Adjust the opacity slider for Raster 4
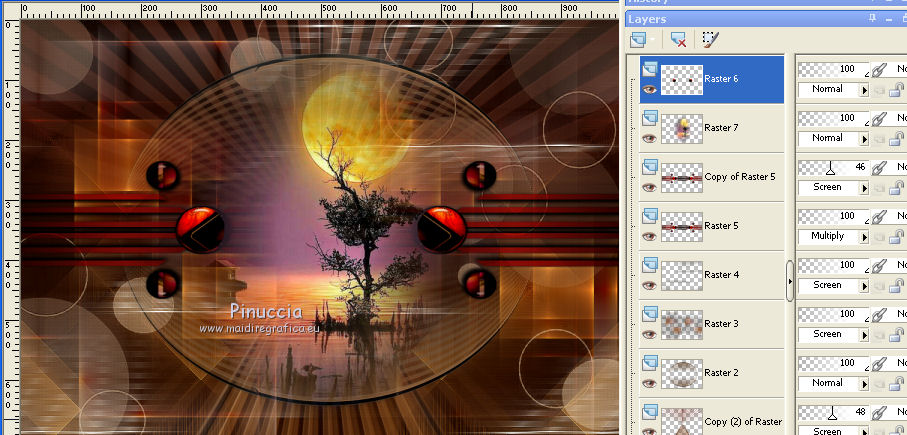907x435 pixels. click(834, 266)
